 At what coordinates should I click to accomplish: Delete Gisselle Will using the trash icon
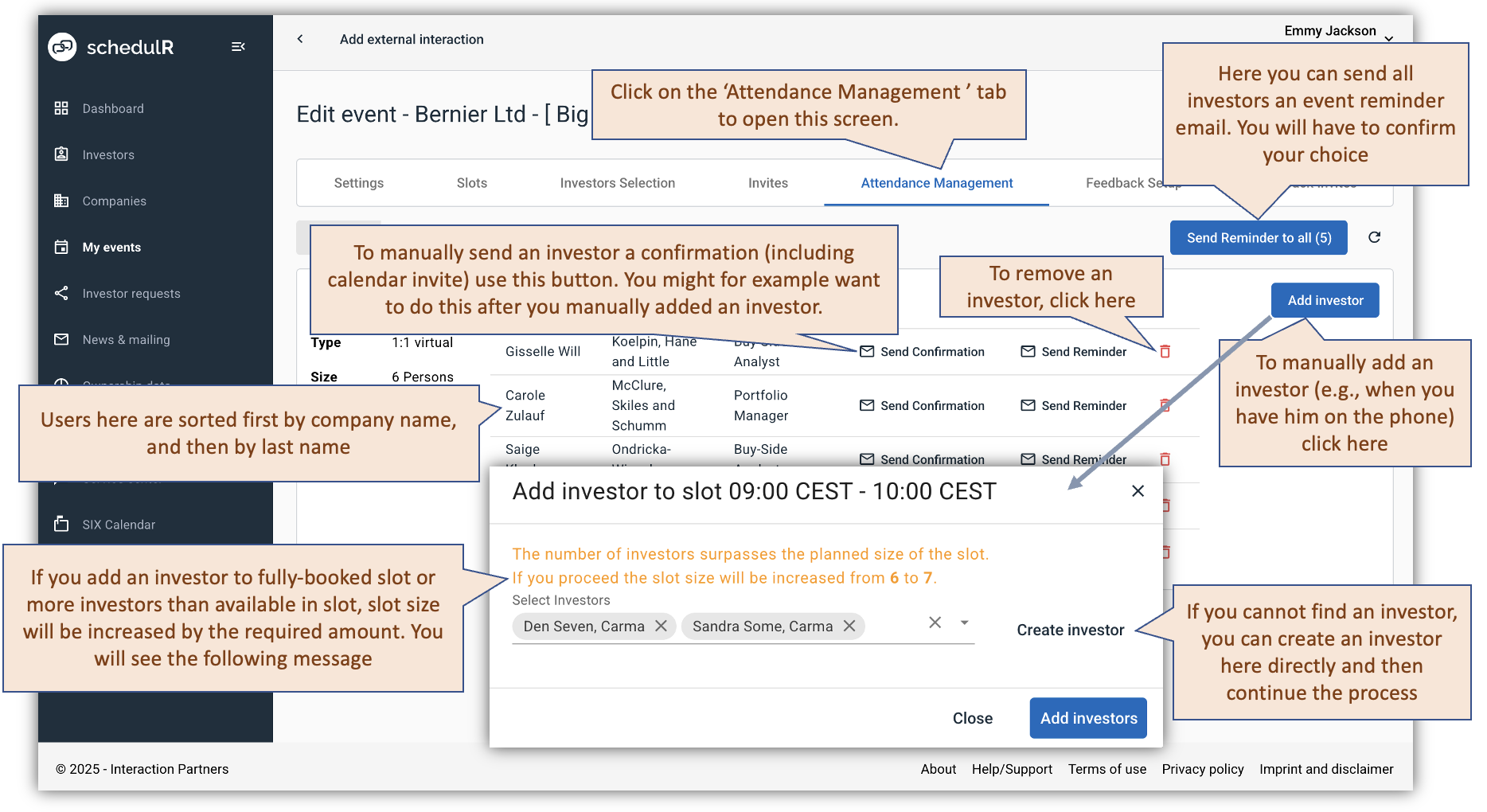tap(1165, 351)
